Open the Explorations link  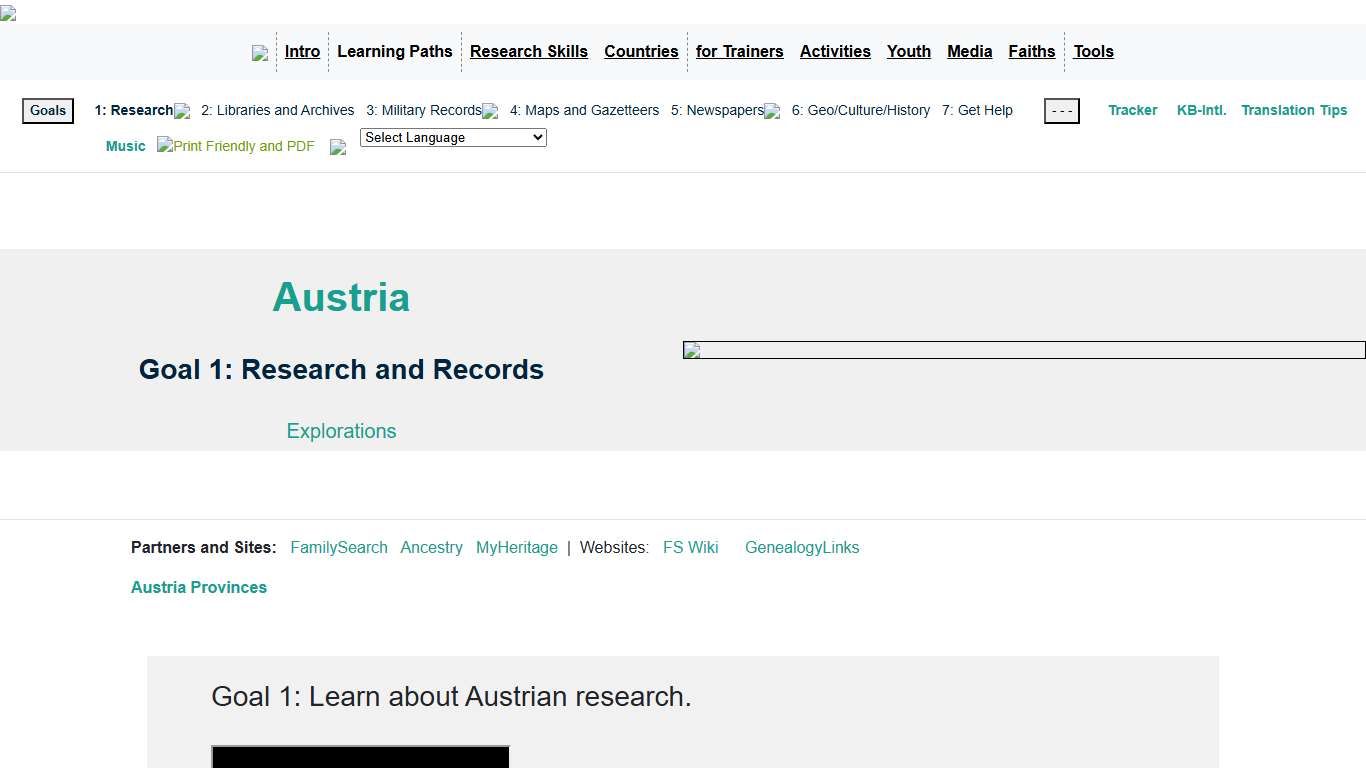[341, 431]
